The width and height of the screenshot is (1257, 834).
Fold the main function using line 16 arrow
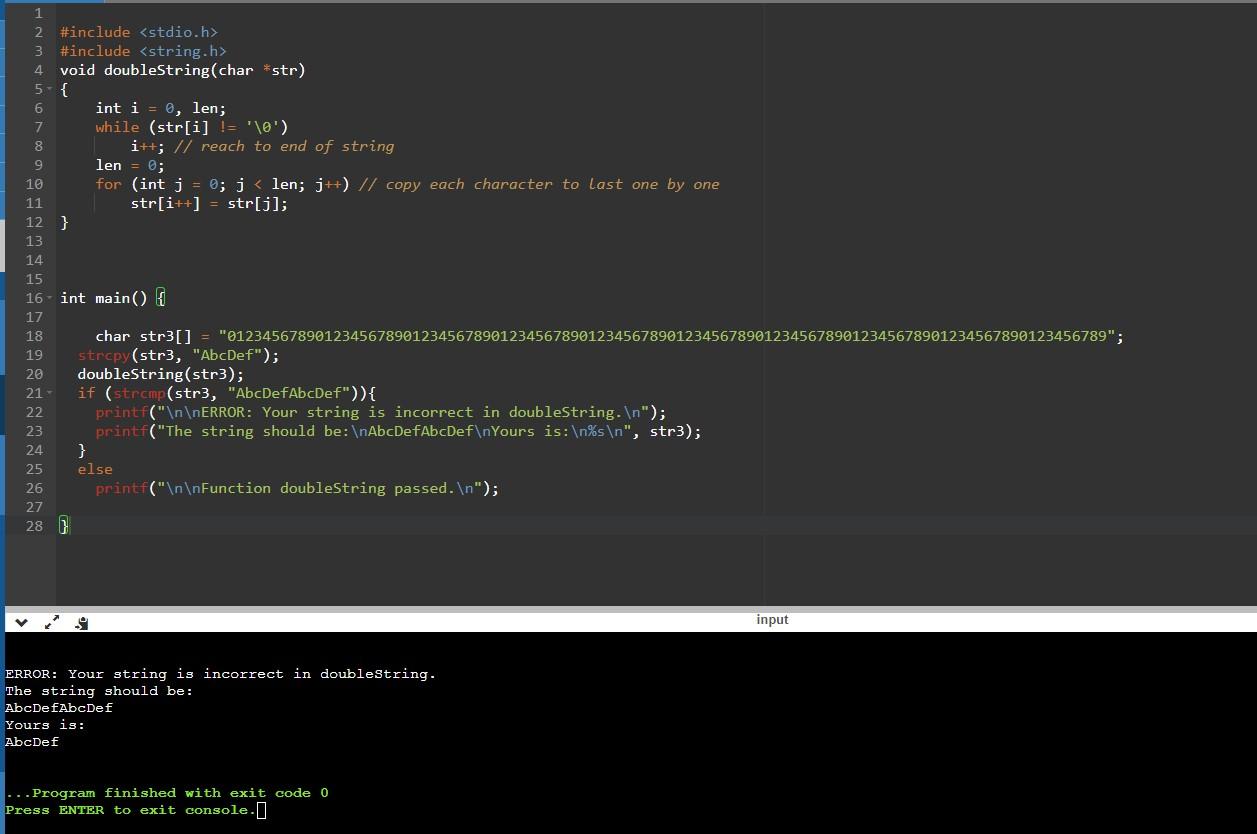pos(47,297)
